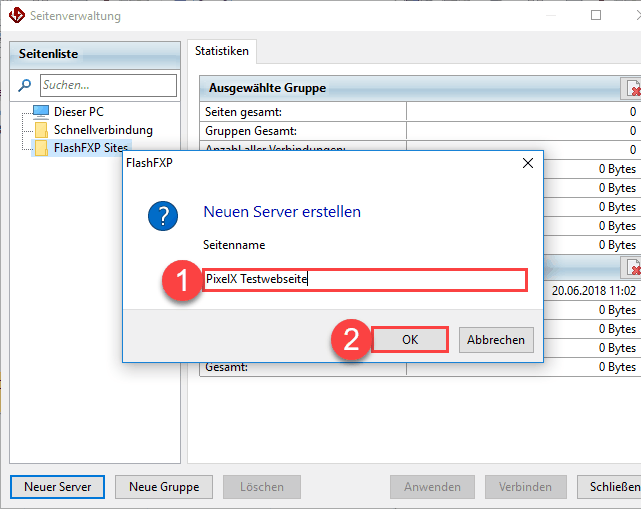Click the Schnellverbindung folder icon
Screen dimensions: 641x509
[x=41, y=130]
